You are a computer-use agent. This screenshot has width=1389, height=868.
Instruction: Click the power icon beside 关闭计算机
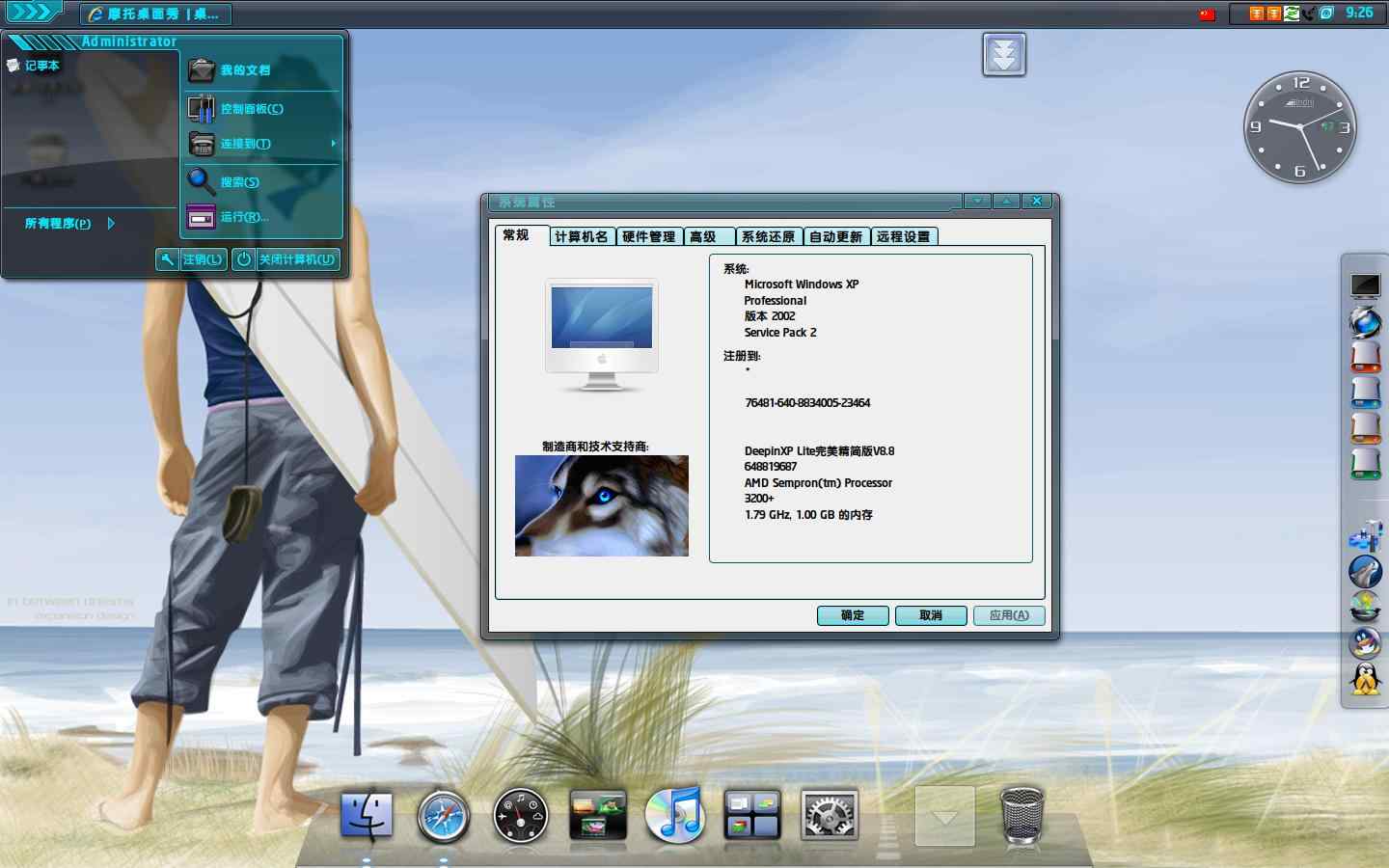coord(244,259)
